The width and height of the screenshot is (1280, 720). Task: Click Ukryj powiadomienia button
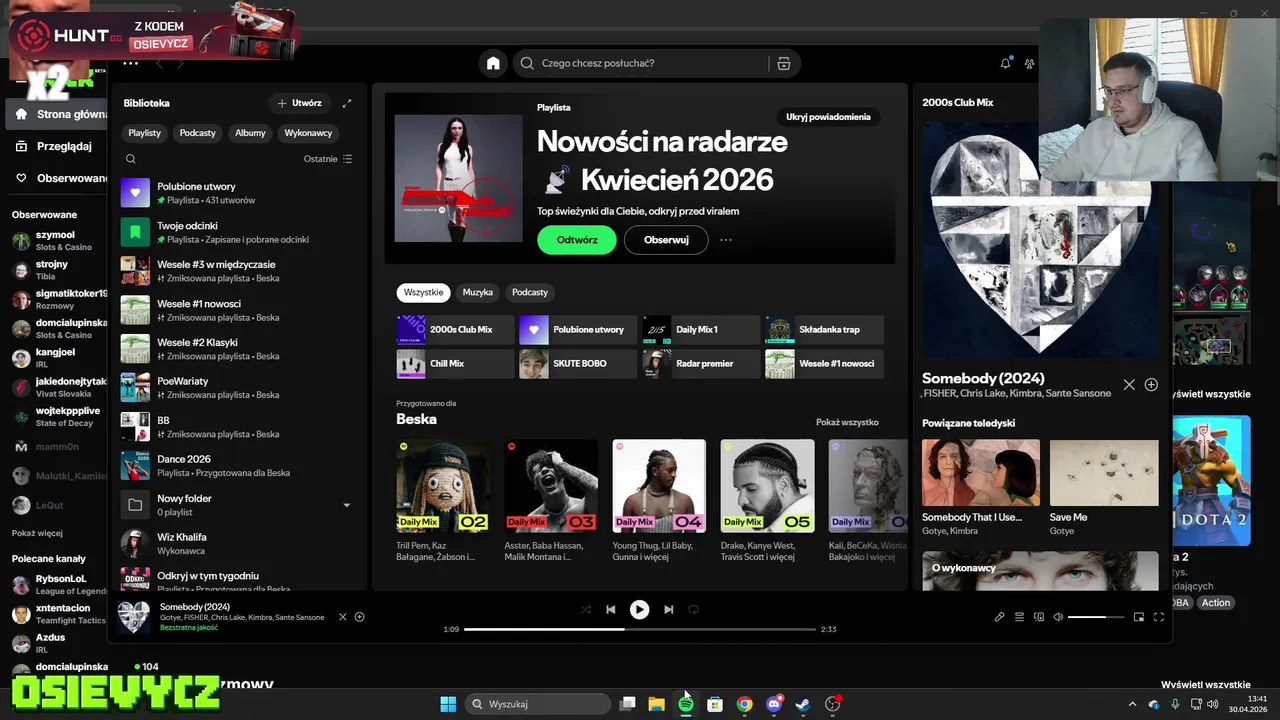[x=828, y=117]
